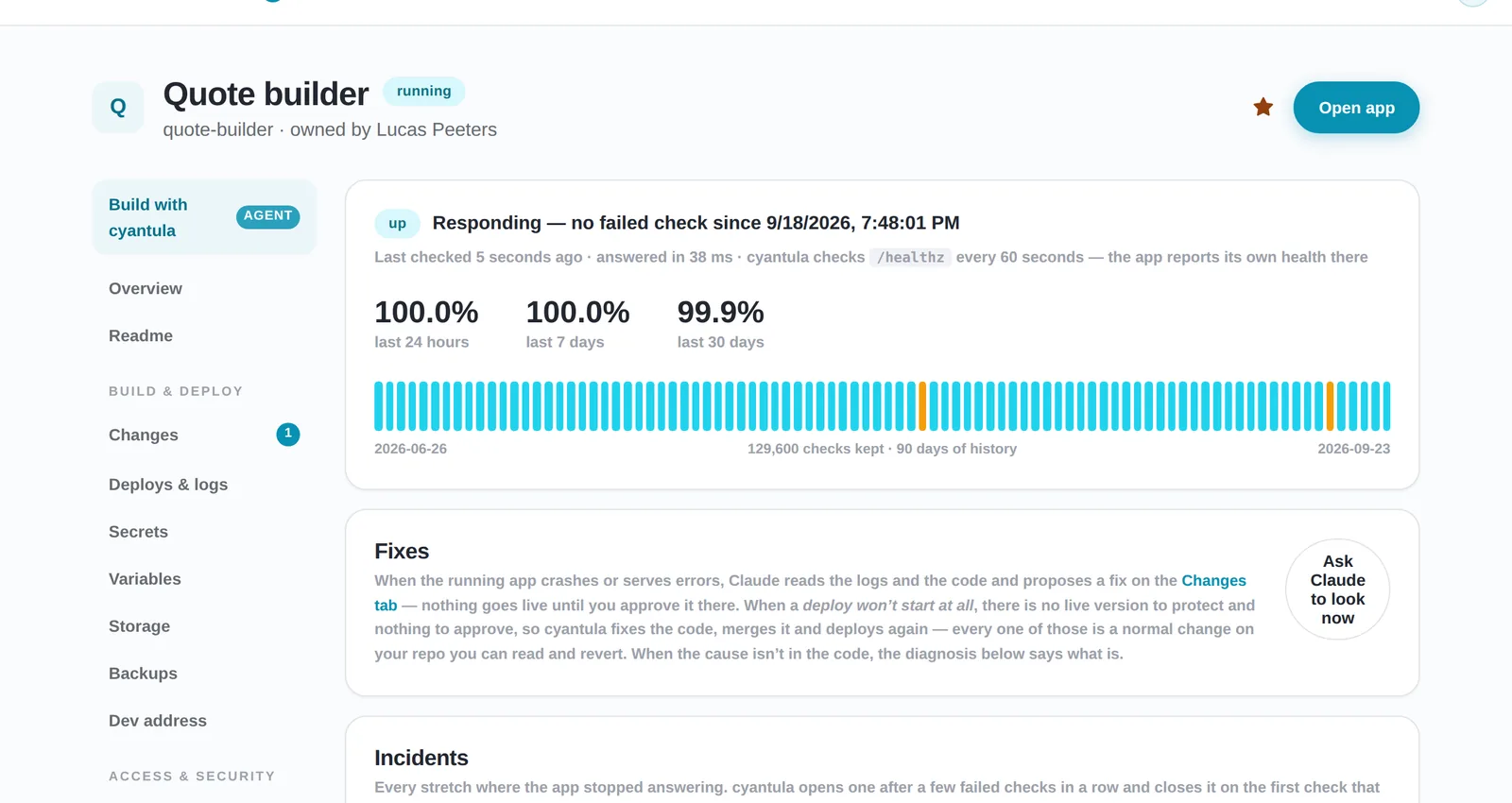The width and height of the screenshot is (1512, 803).
Task: Click the 100.0% last 7 days value
Action: coord(577,313)
